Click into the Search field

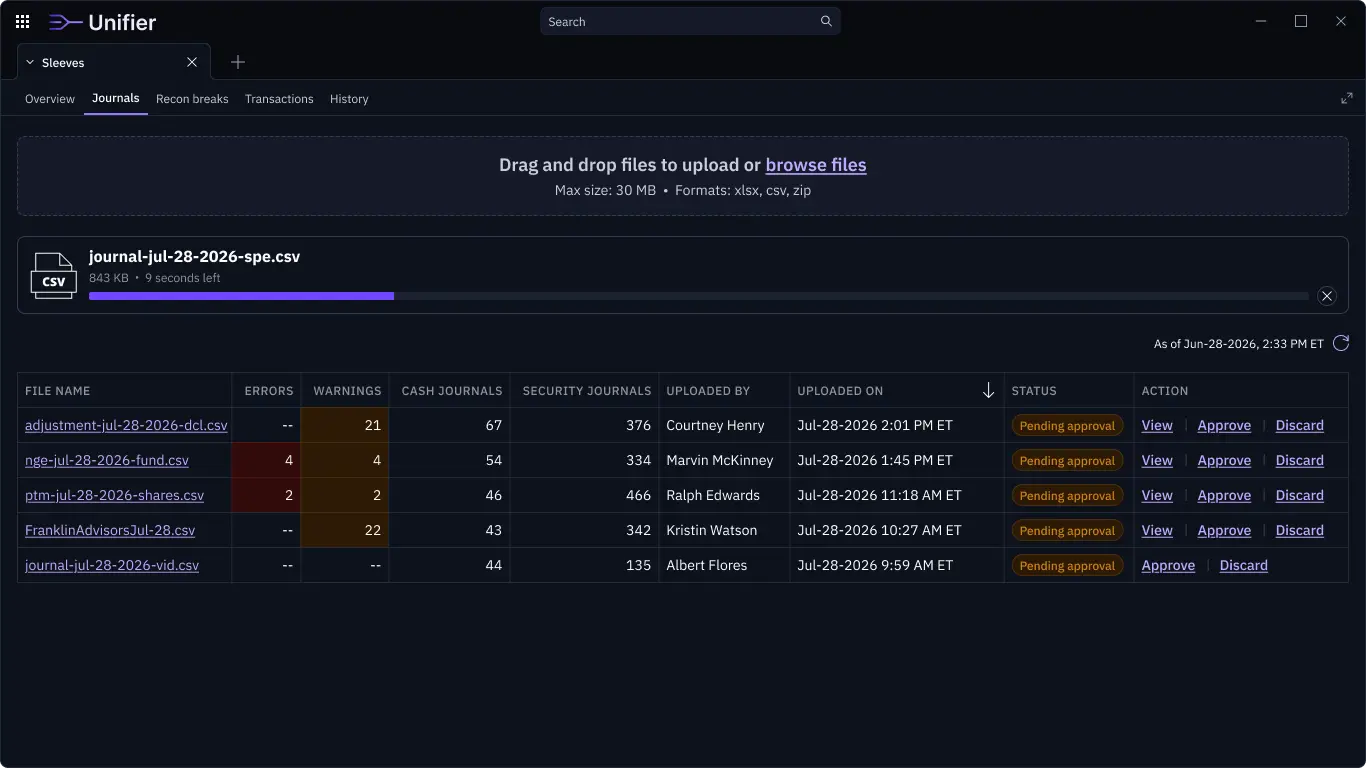click(x=690, y=21)
